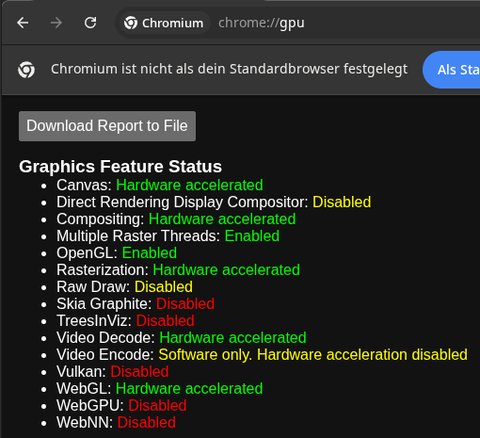Click the Chromium logo in the infobar
Image resolution: width=480 pixels, height=438 pixels.
[26, 70]
